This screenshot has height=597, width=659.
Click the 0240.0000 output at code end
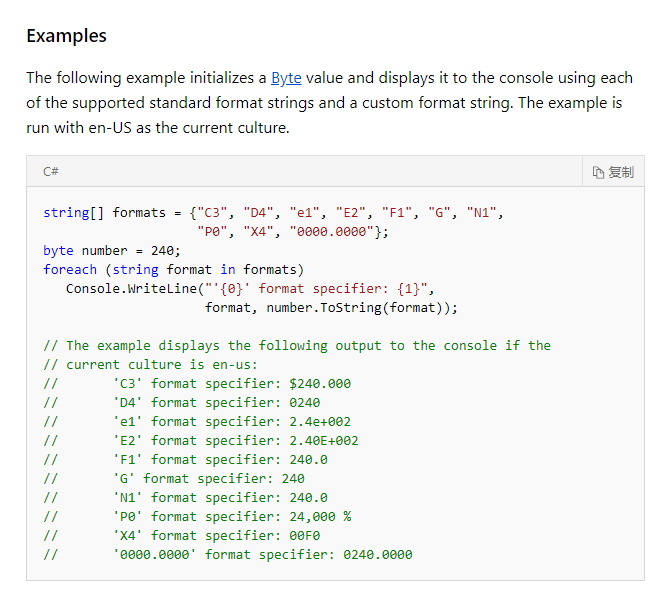tap(378, 554)
